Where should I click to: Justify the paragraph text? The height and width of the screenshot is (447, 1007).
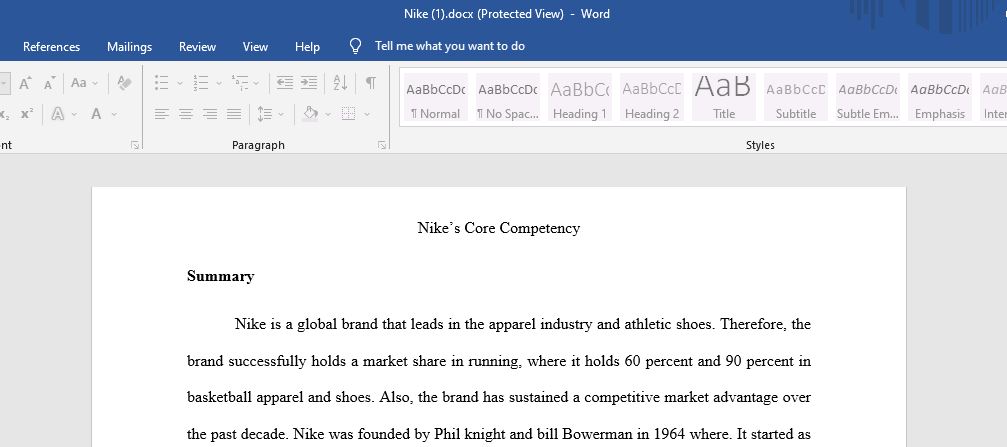234,114
